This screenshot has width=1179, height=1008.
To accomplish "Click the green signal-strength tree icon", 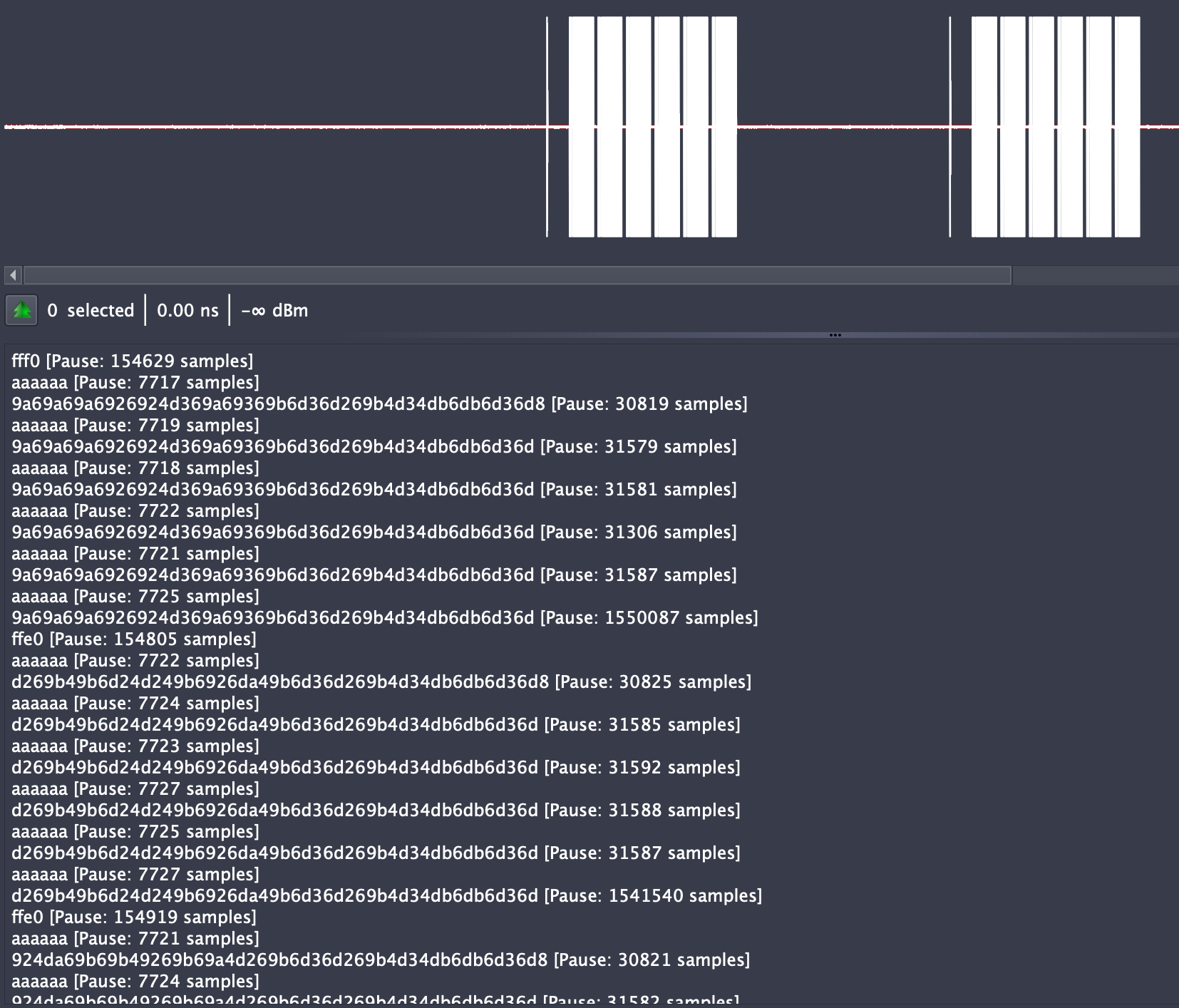I will (x=21, y=311).
